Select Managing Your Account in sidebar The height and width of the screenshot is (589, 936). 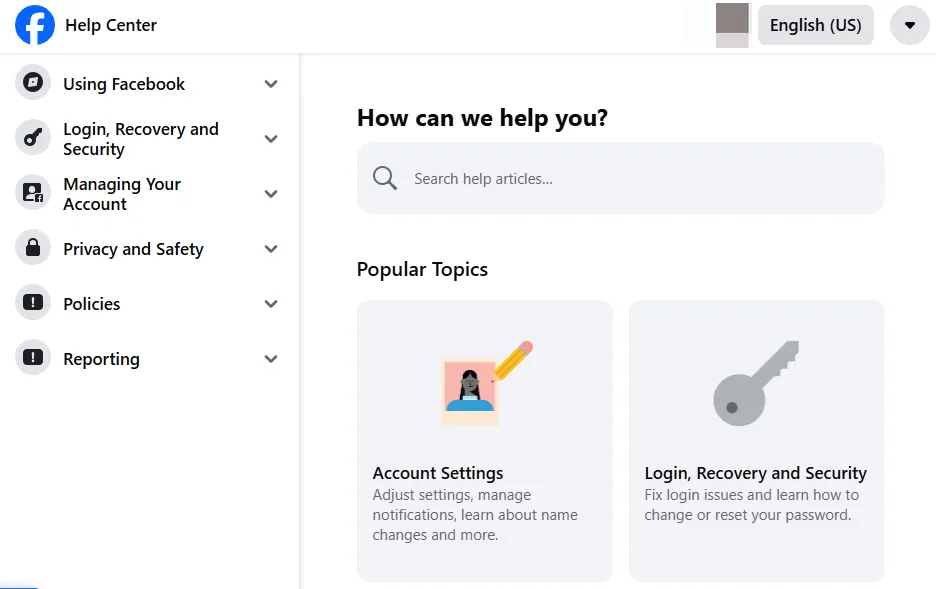tap(122, 193)
